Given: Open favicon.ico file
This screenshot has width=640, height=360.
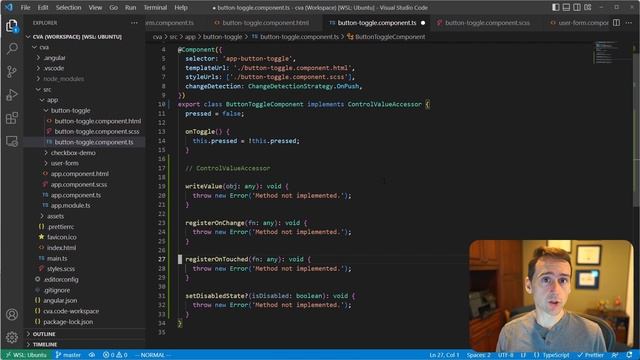Looking at the screenshot, I should [x=84, y=237].
